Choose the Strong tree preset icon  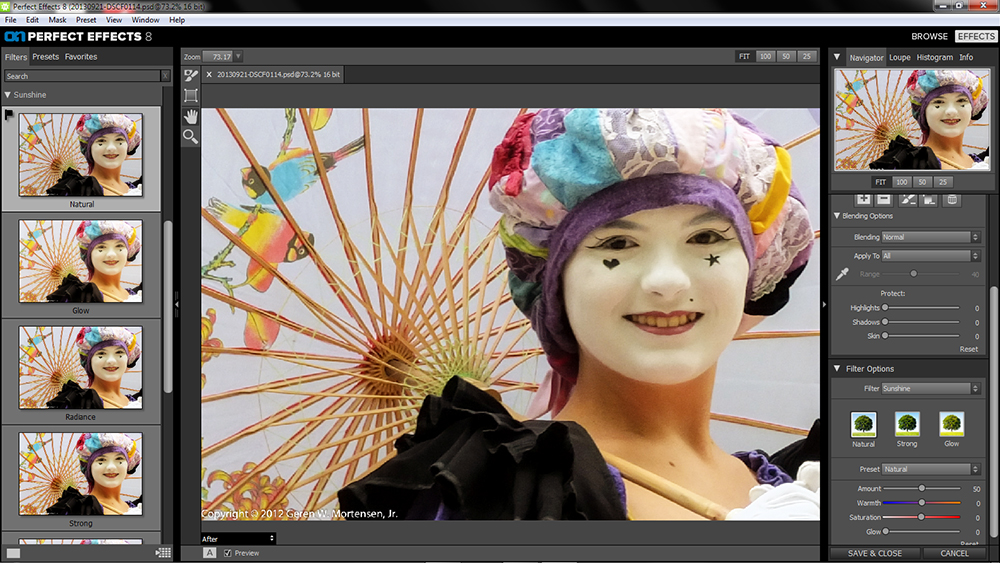(x=908, y=424)
